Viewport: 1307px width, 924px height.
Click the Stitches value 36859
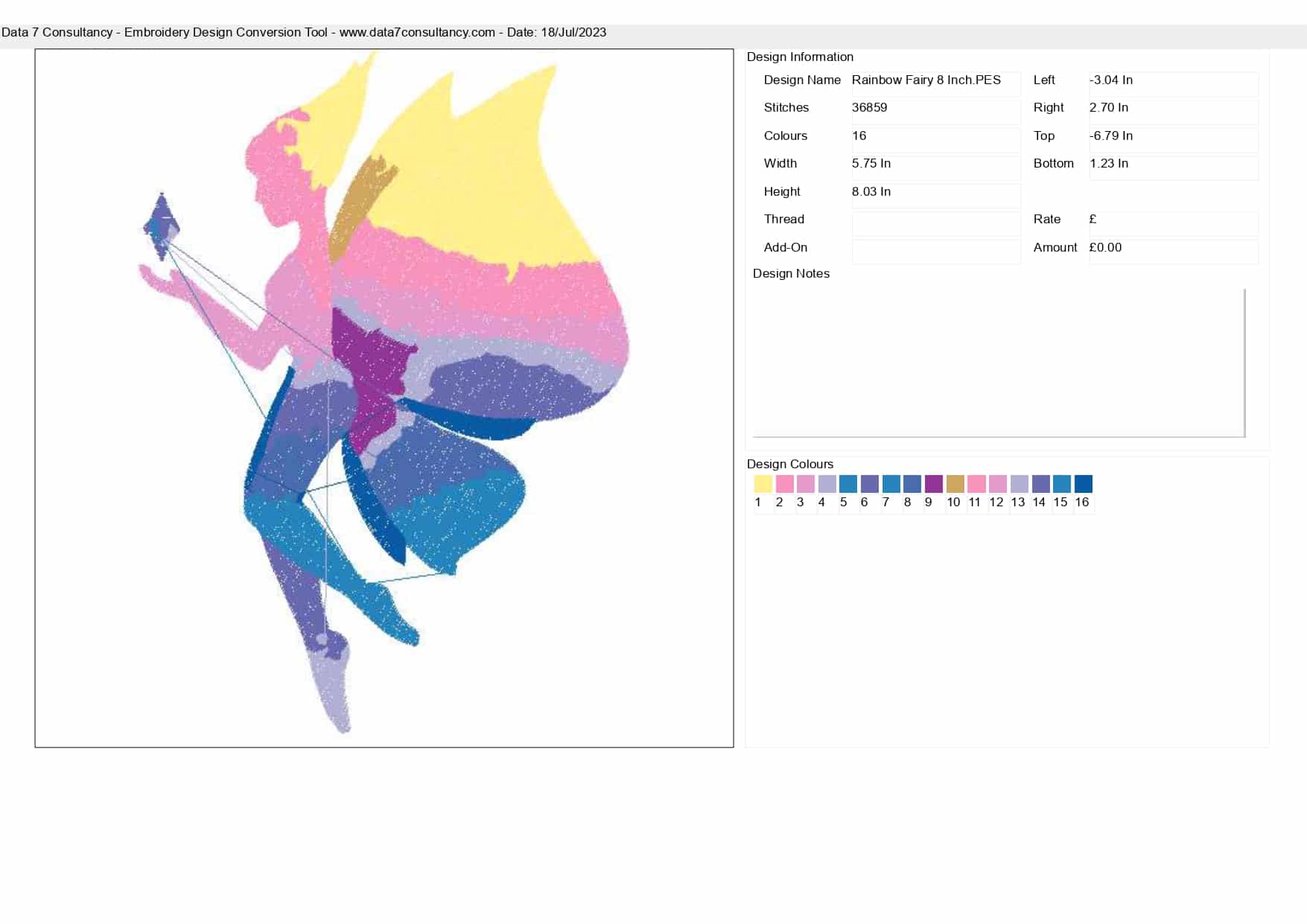(x=936, y=111)
